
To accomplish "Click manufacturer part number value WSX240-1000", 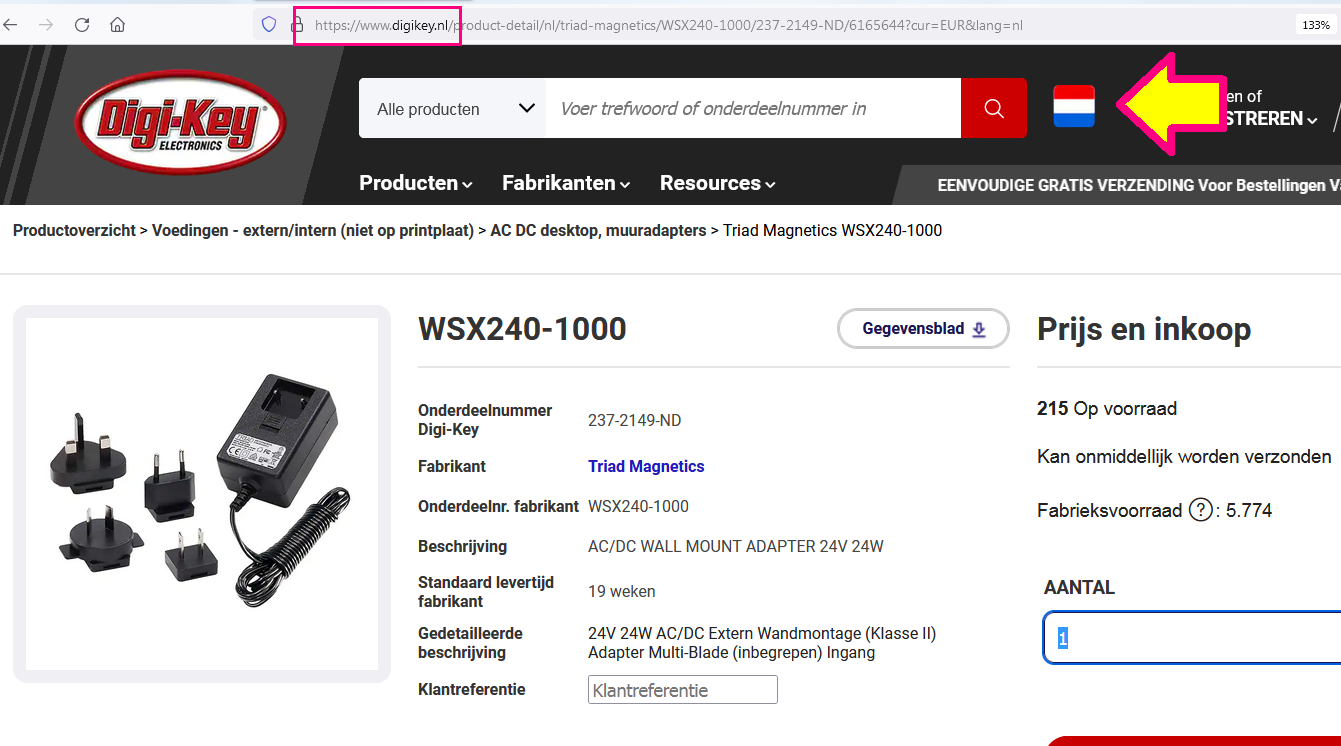I will [638, 506].
